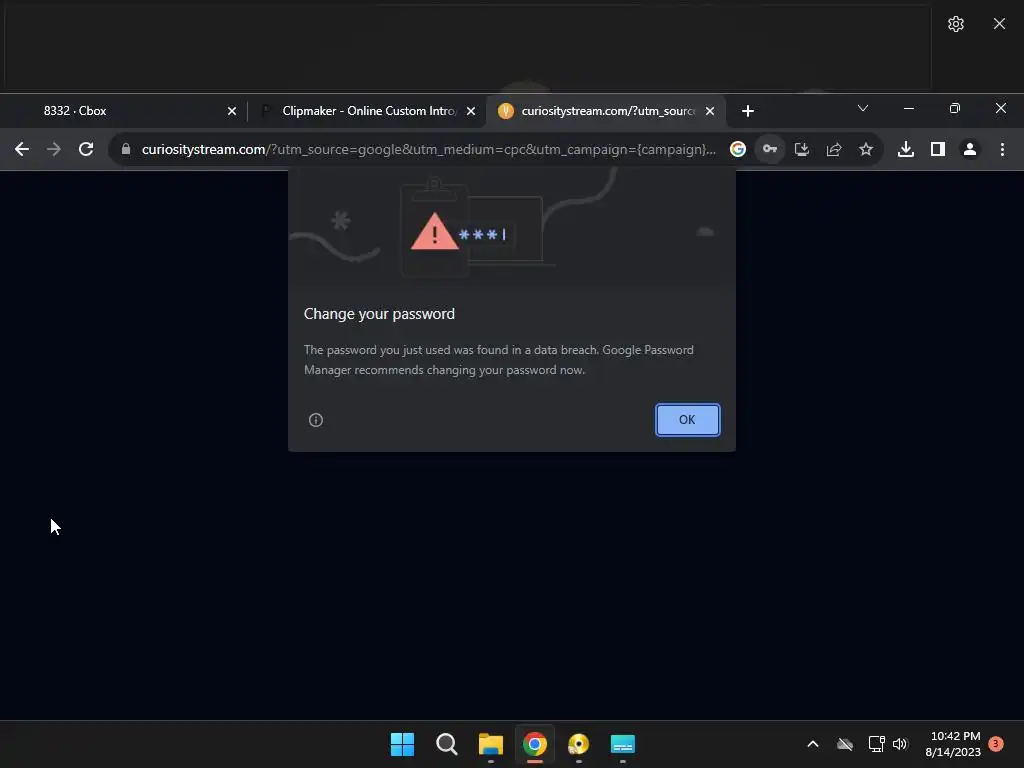The image size is (1024, 768).
Task: Open the Google icon in address bar
Action: coord(737,149)
